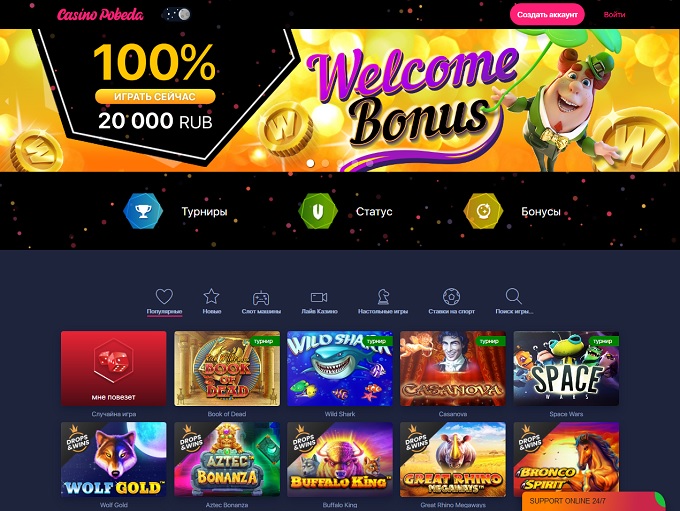Open the Book of Dead game thumbnail

(x=227, y=368)
